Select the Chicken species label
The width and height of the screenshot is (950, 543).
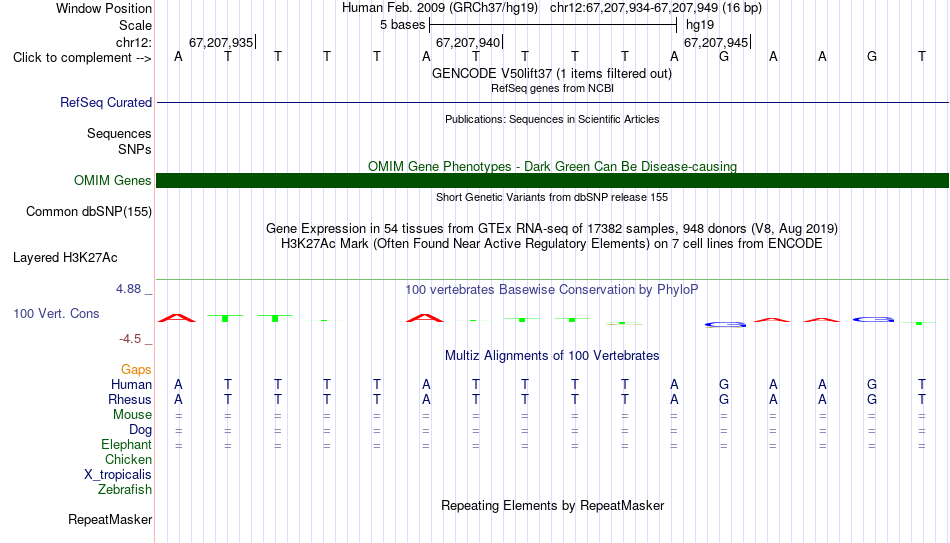(x=128, y=459)
